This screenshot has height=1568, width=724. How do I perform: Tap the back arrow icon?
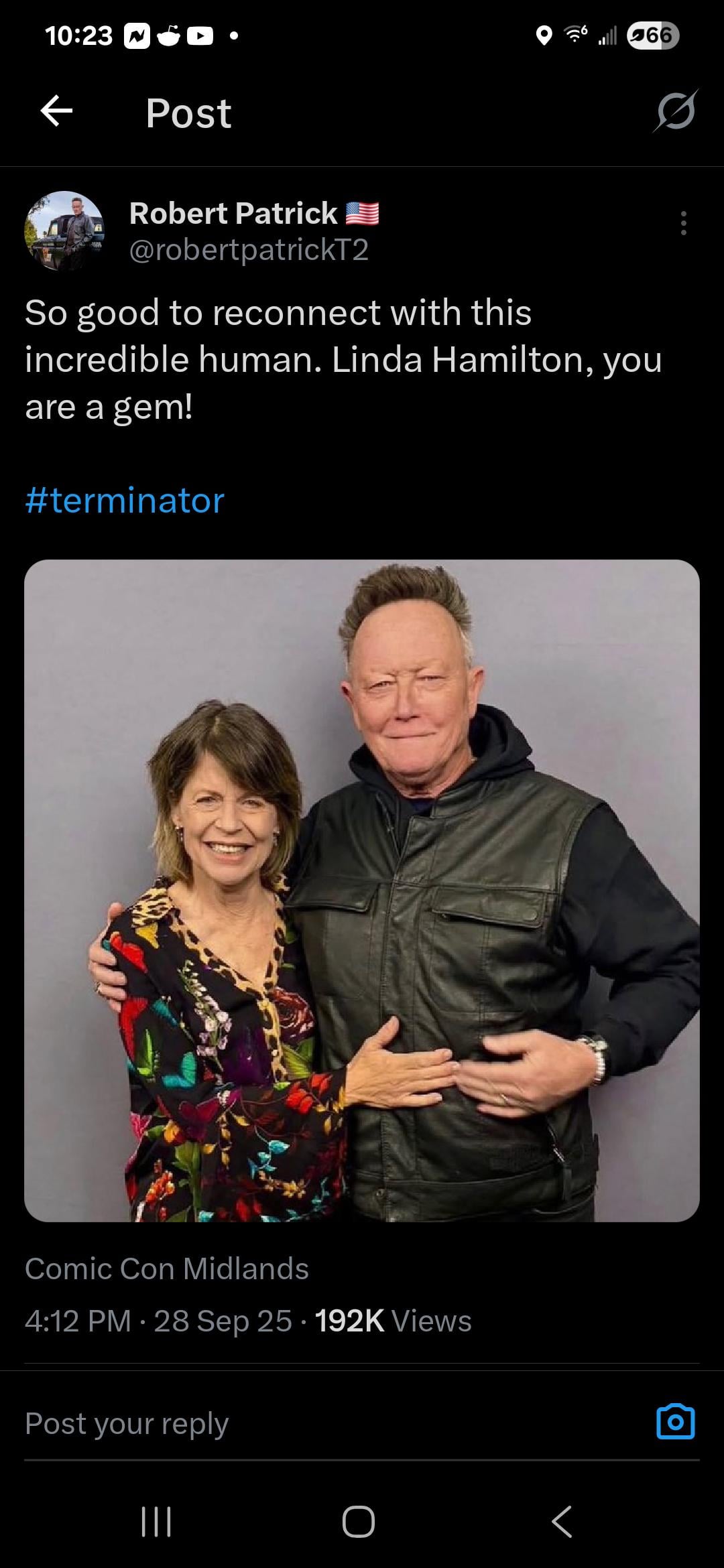pyautogui.click(x=56, y=111)
